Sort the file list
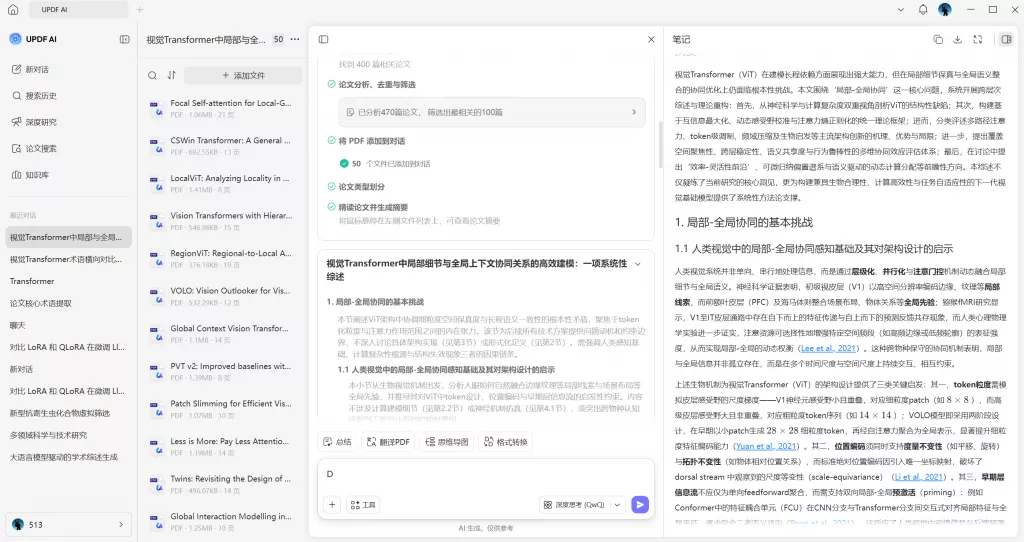Image resolution: width=1024 pixels, height=542 pixels. (171, 75)
